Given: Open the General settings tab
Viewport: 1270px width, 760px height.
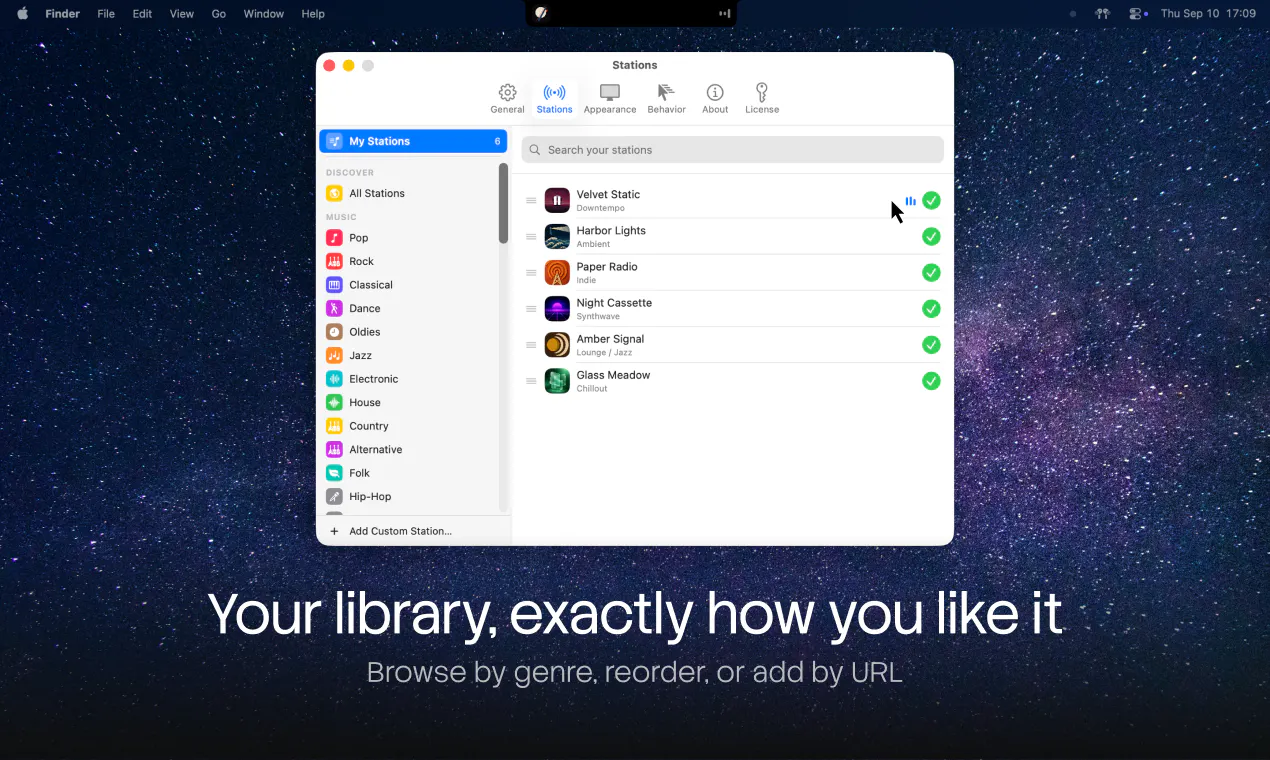Looking at the screenshot, I should click(x=507, y=98).
